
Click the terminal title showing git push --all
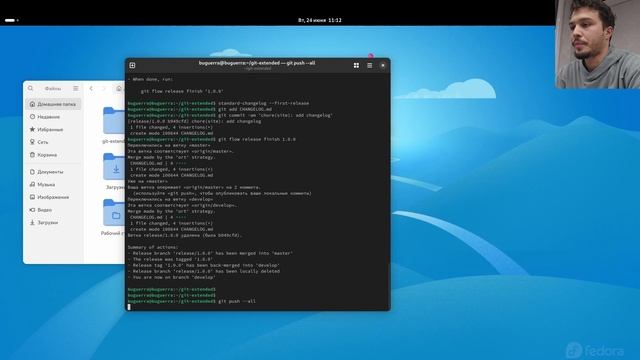point(257,63)
